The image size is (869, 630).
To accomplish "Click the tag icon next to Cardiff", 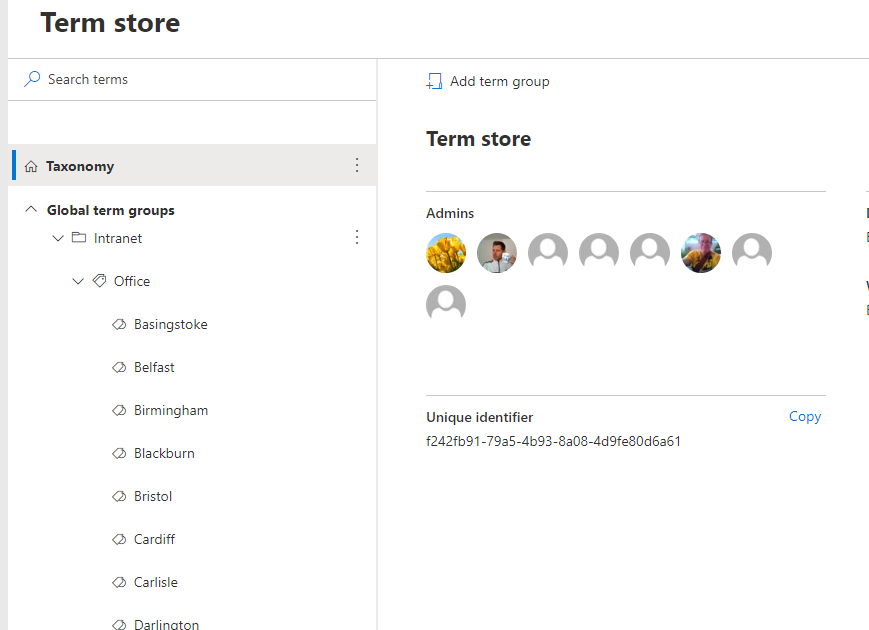I will pos(121,539).
